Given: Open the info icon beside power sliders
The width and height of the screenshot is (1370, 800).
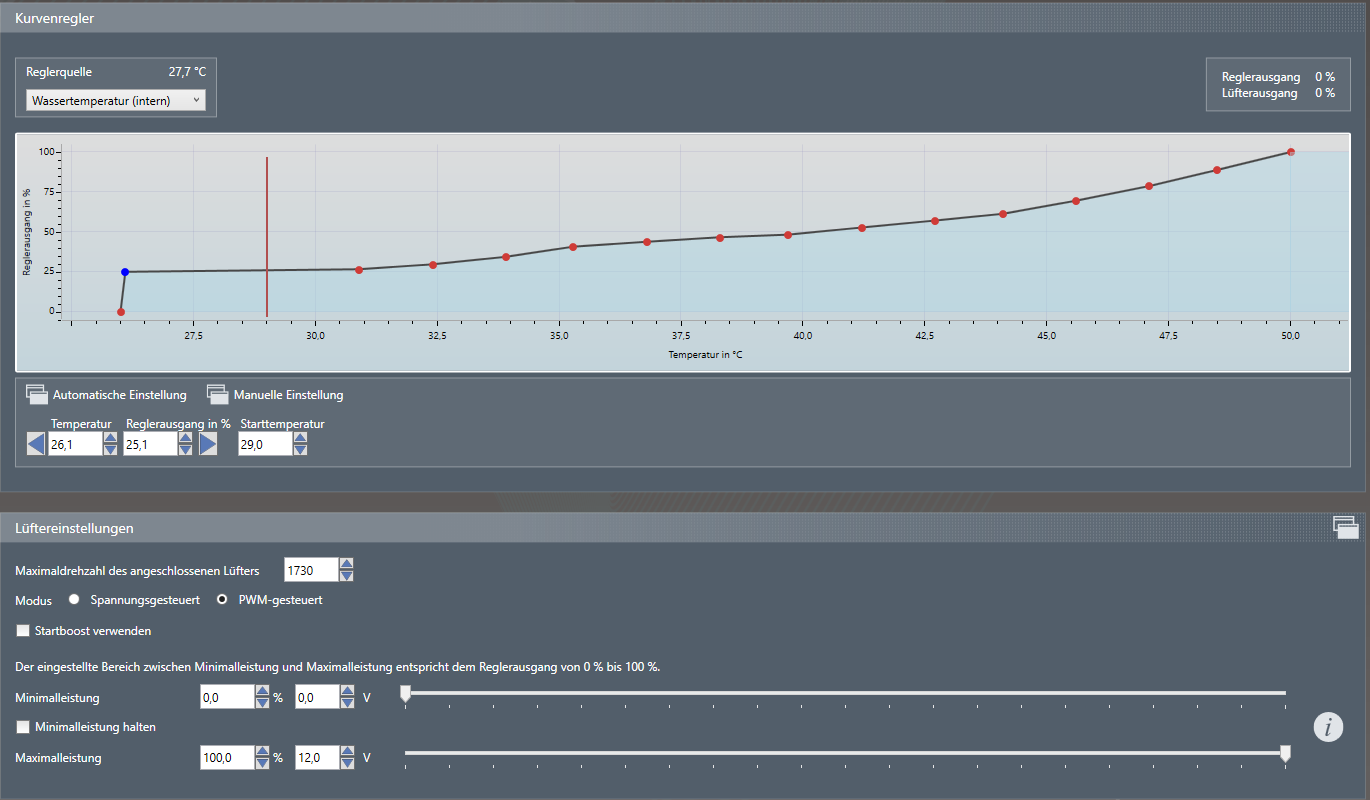Looking at the screenshot, I should (x=1328, y=727).
